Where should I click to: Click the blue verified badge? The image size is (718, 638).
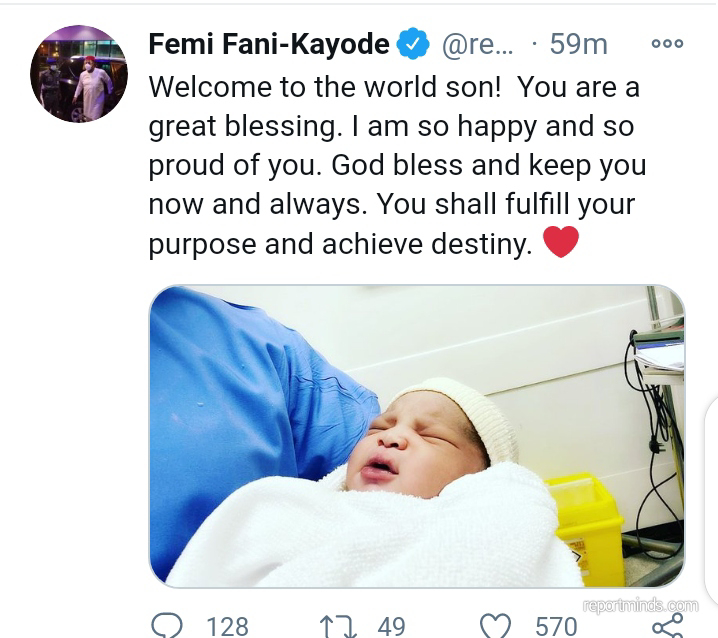[413, 44]
